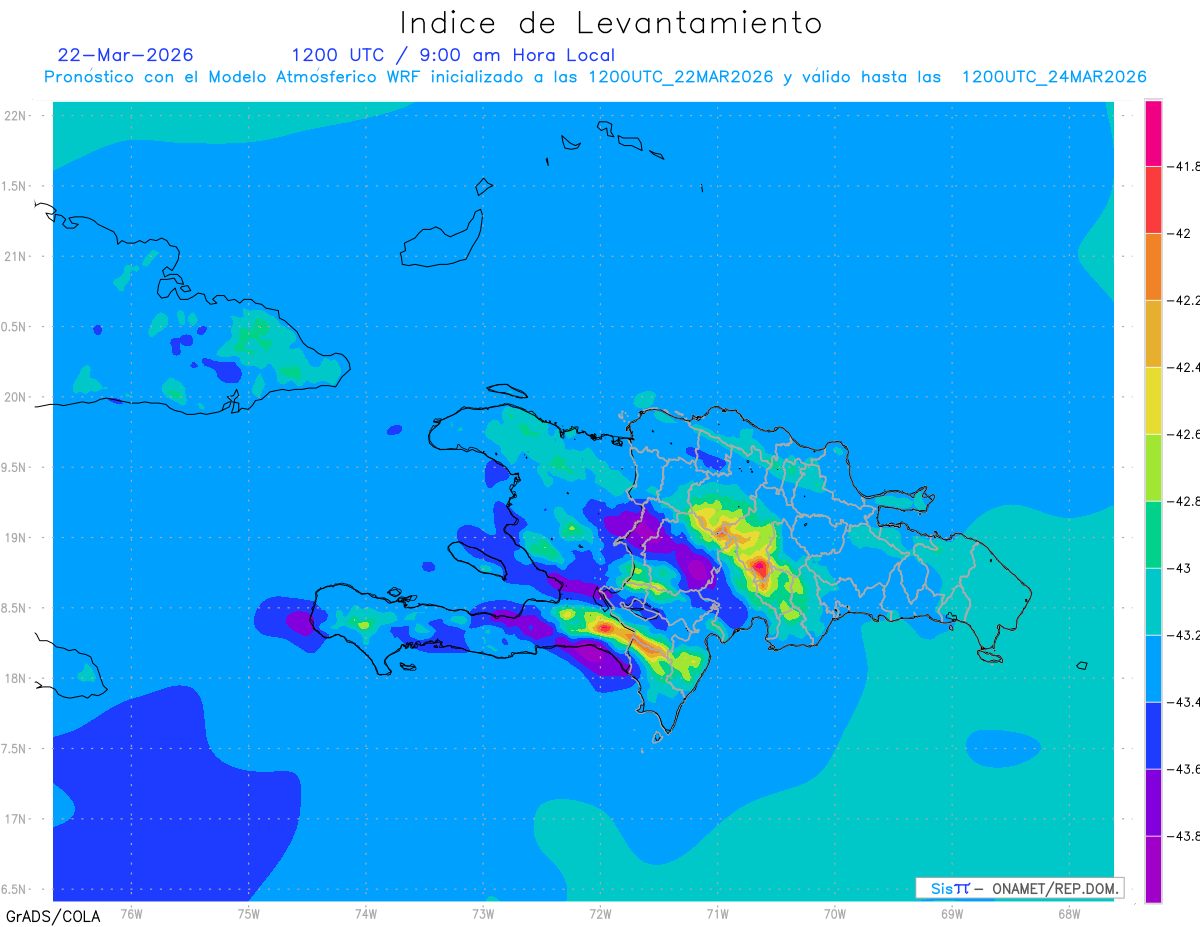Screen dimensions: 1200x927
Task: Choose the dark blue swatch between -43.4 and -43.6
Action: click(1153, 736)
